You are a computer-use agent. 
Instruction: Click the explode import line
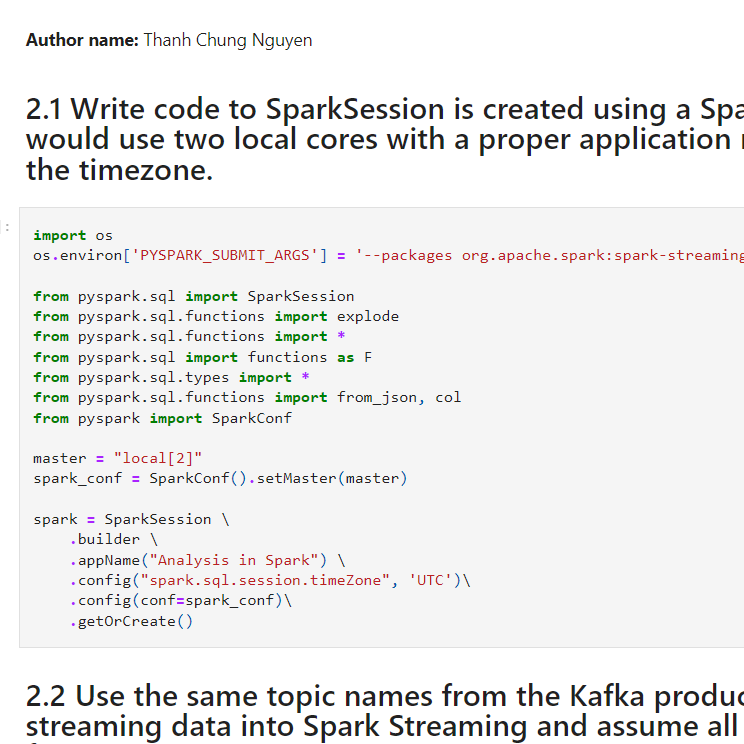[215, 316]
